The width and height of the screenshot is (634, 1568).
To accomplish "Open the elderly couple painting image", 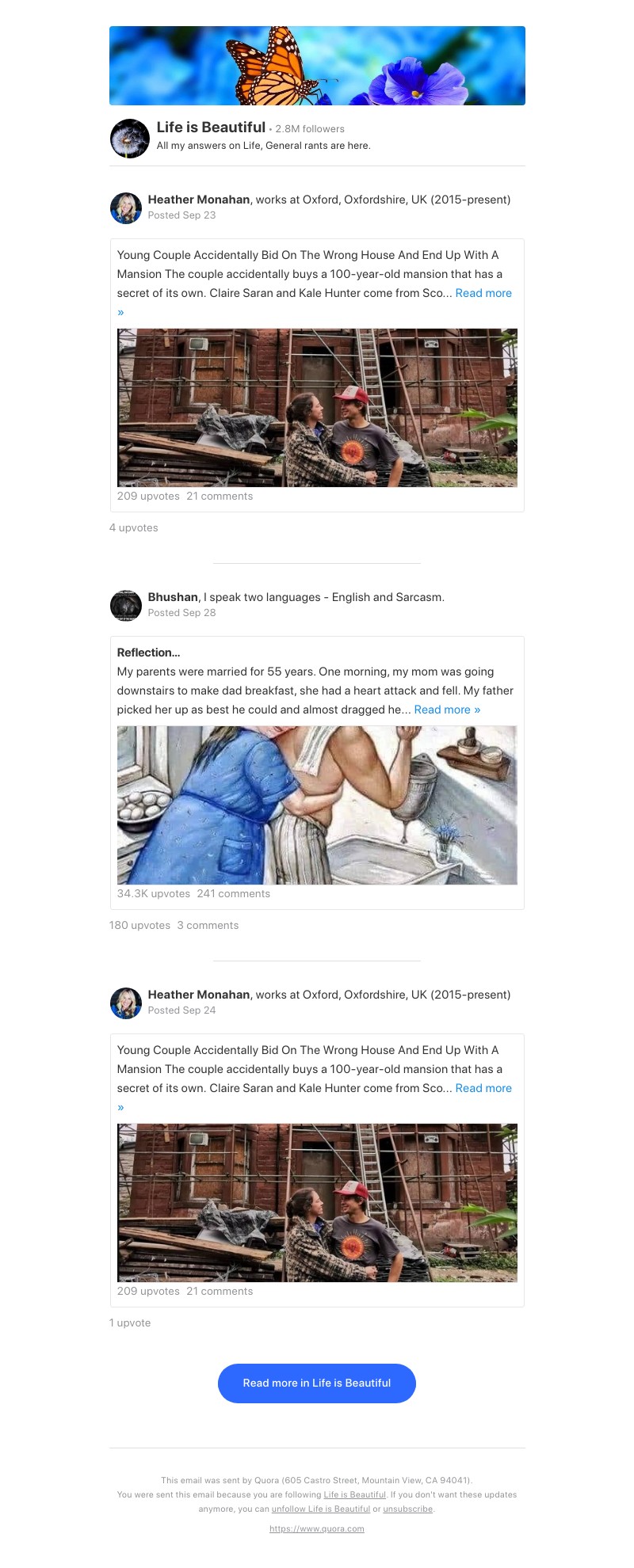I will 317,805.
